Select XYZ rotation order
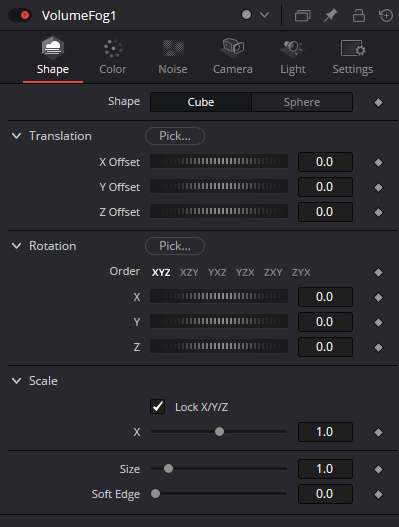 pos(161,272)
